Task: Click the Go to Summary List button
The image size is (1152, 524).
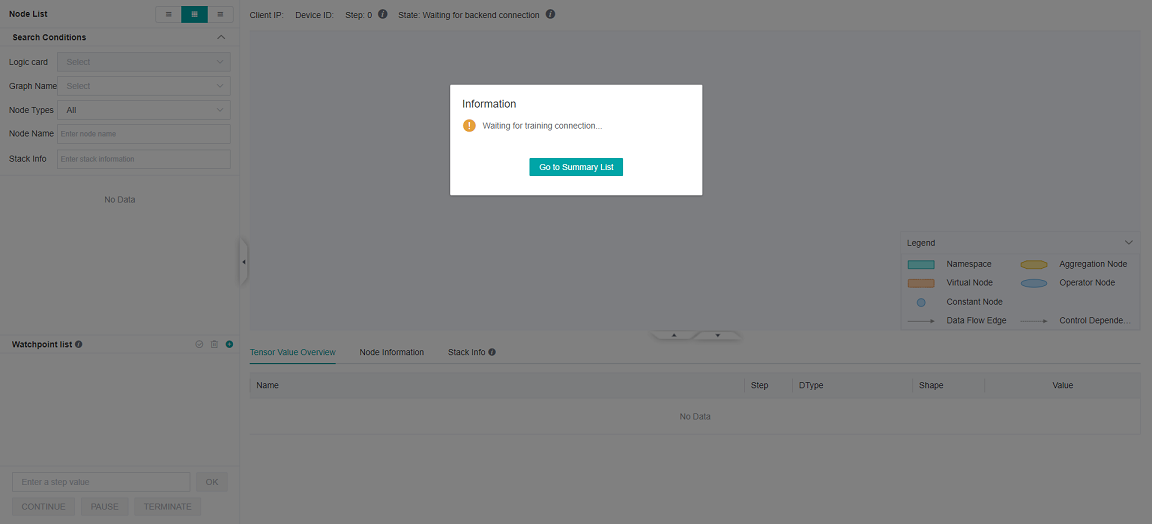Action: point(576,167)
